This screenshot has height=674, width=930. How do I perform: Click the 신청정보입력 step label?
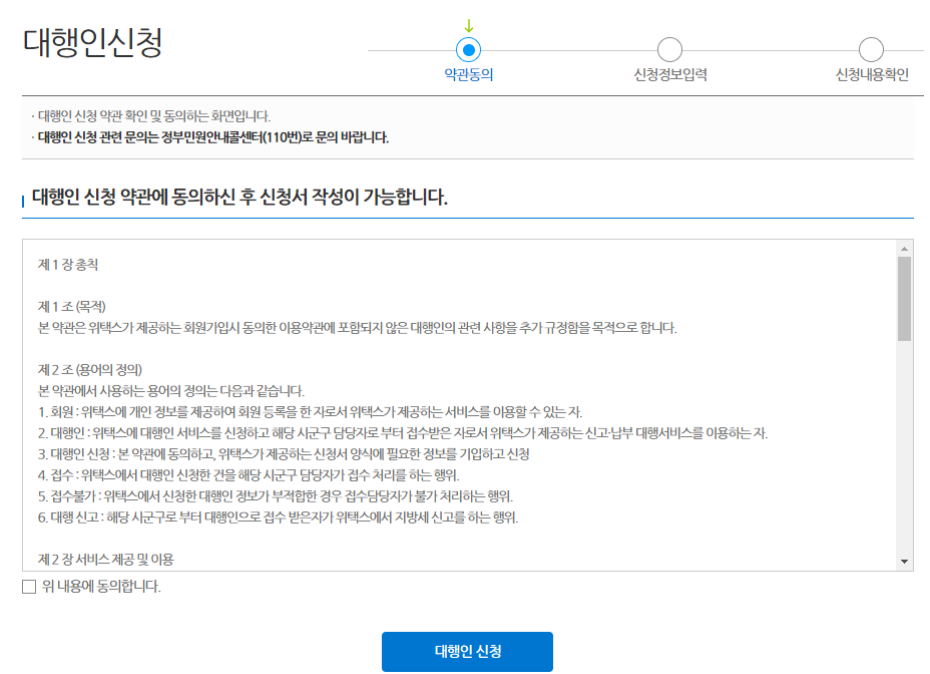click(x=670, y=75)
